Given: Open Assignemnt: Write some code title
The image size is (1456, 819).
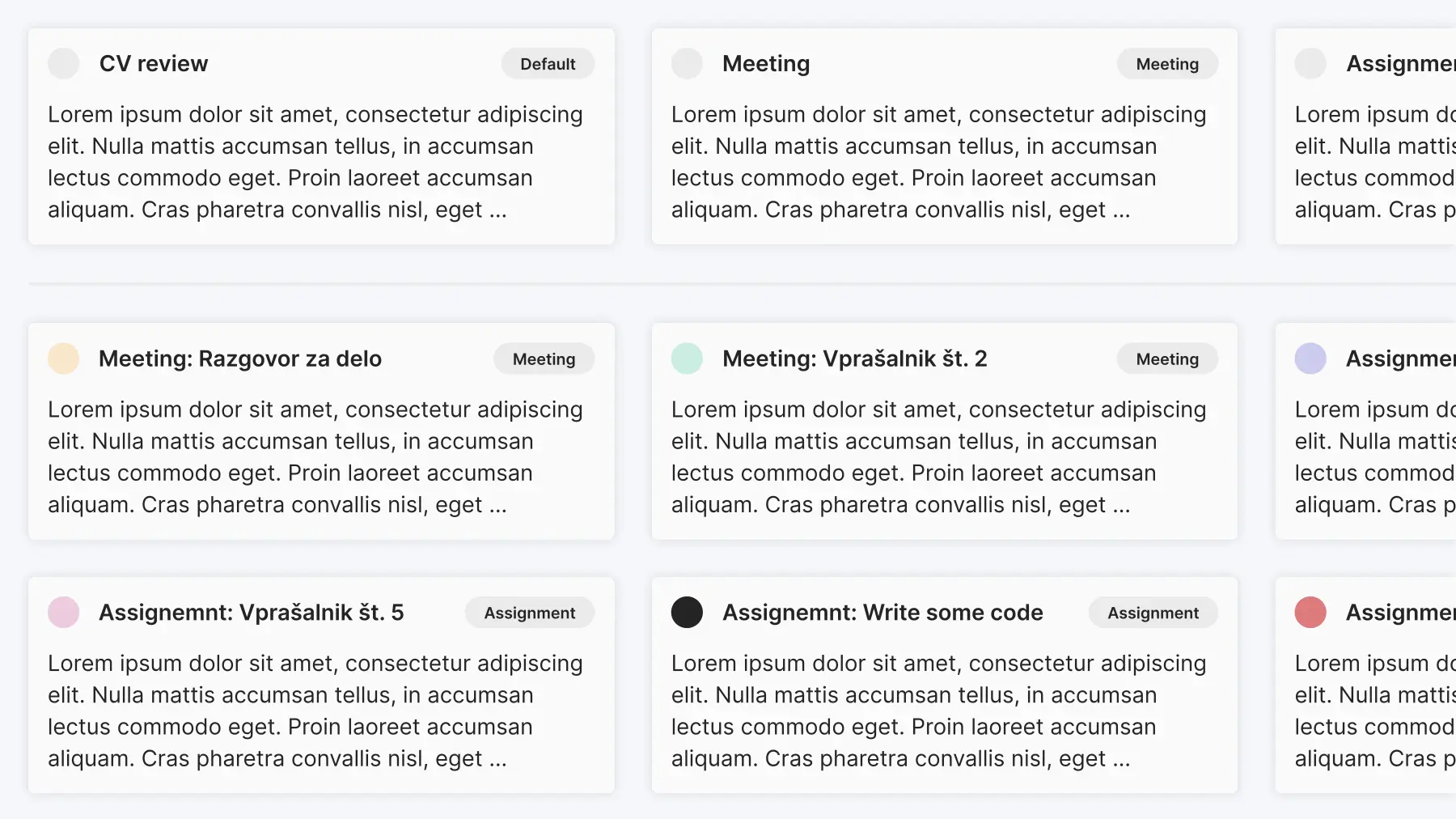Looking at the screenshot, I should click(x=882, y=613).
